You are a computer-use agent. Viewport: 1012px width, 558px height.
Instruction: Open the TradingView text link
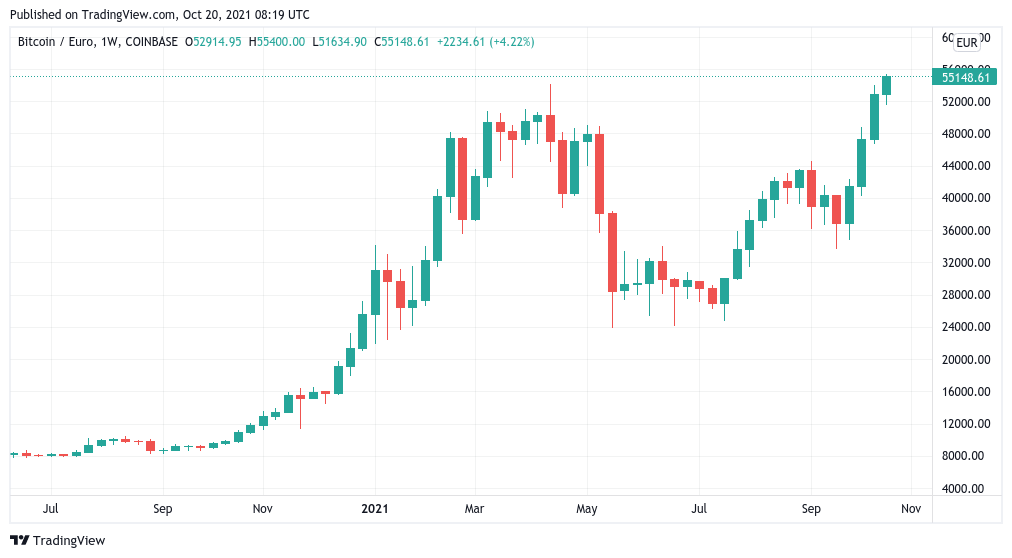pos(69,541)
